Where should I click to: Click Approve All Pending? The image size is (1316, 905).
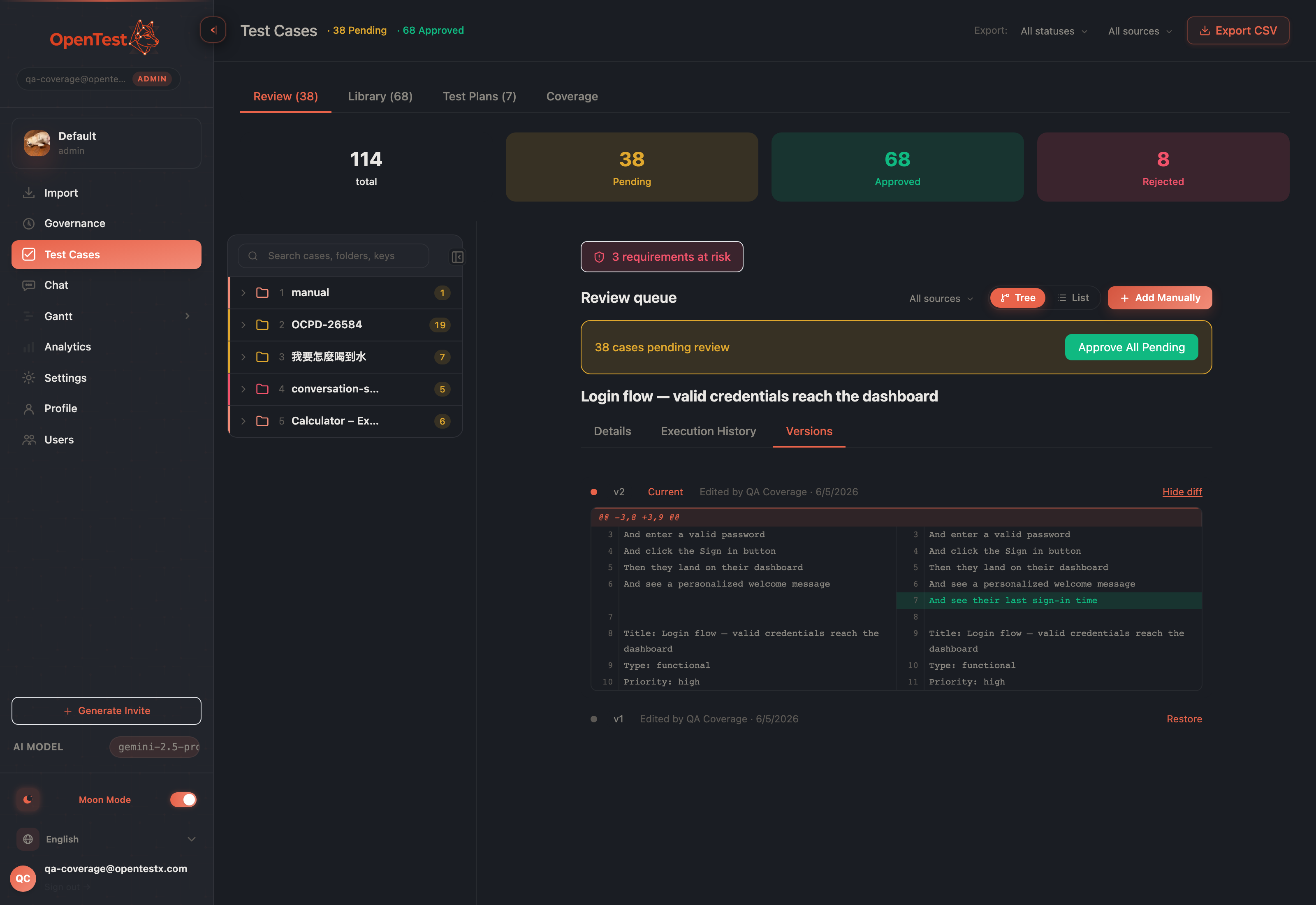pos(1131,347)
